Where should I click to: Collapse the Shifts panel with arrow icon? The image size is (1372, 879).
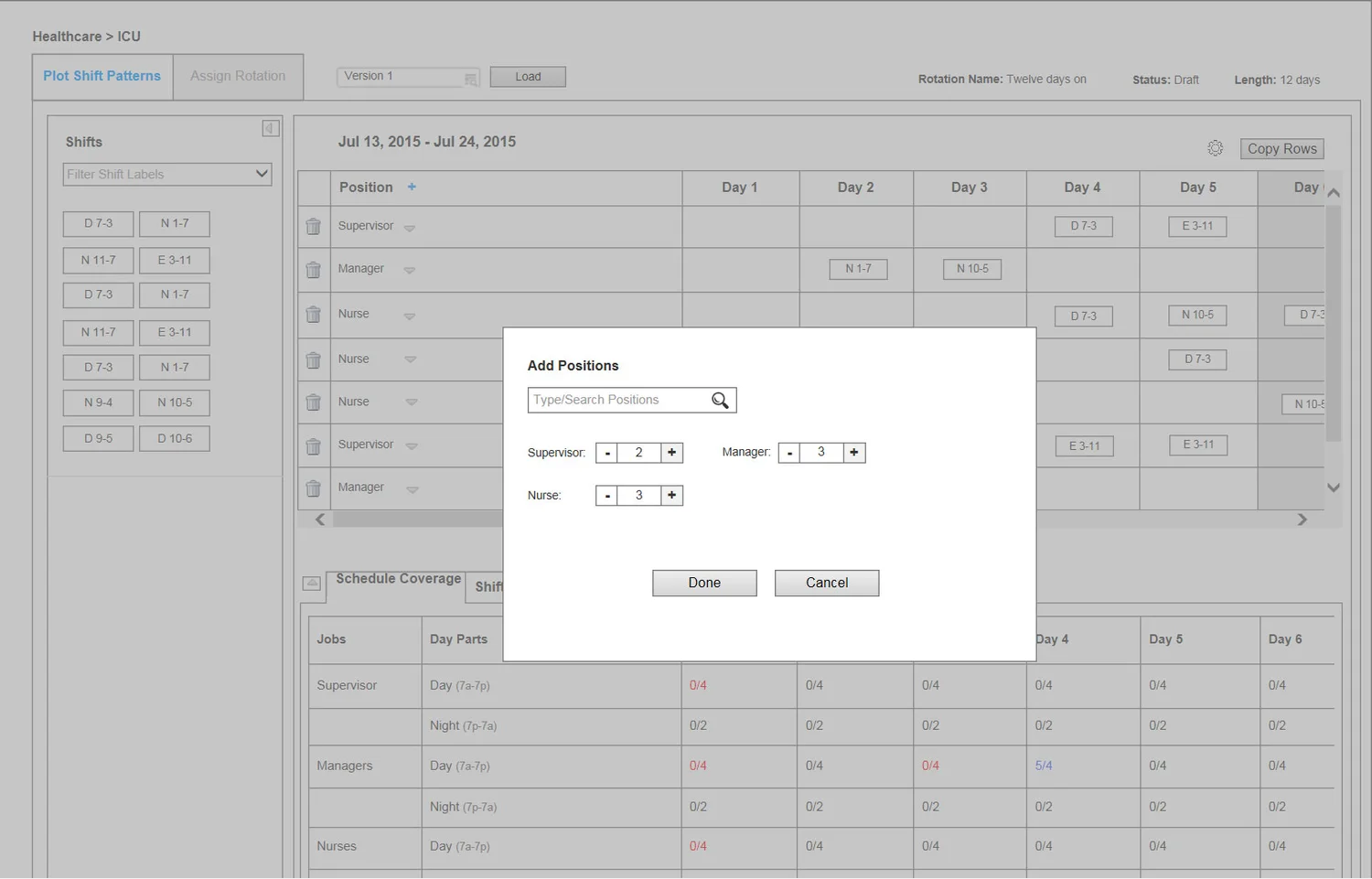click(x=270, y=128)
